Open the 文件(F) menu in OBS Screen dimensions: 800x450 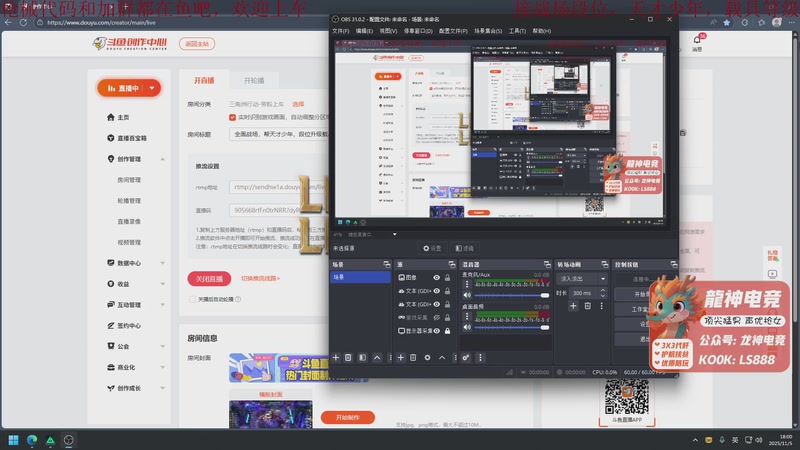(x=341, y=31)
